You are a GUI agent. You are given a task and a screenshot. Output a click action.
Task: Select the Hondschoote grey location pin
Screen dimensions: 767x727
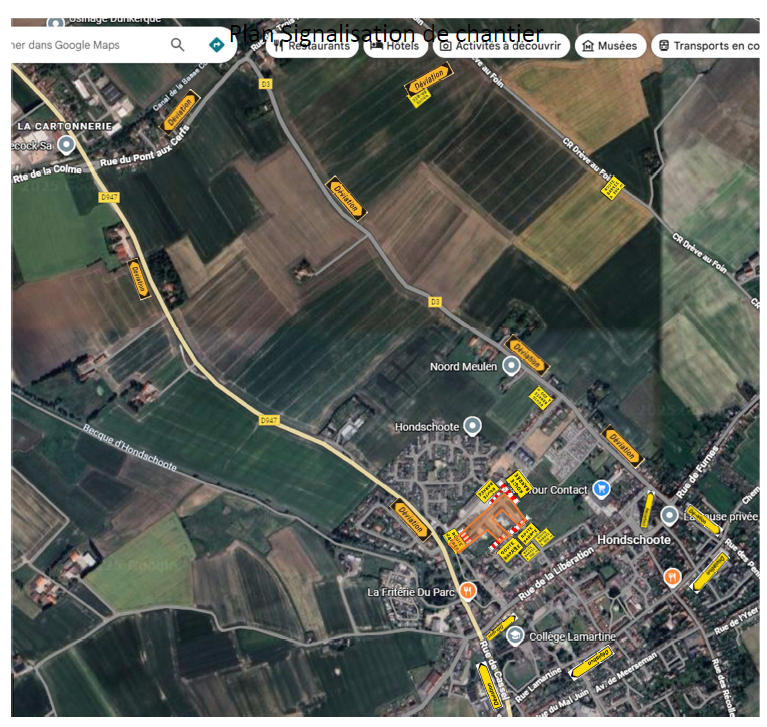click(x=473, y=427)
